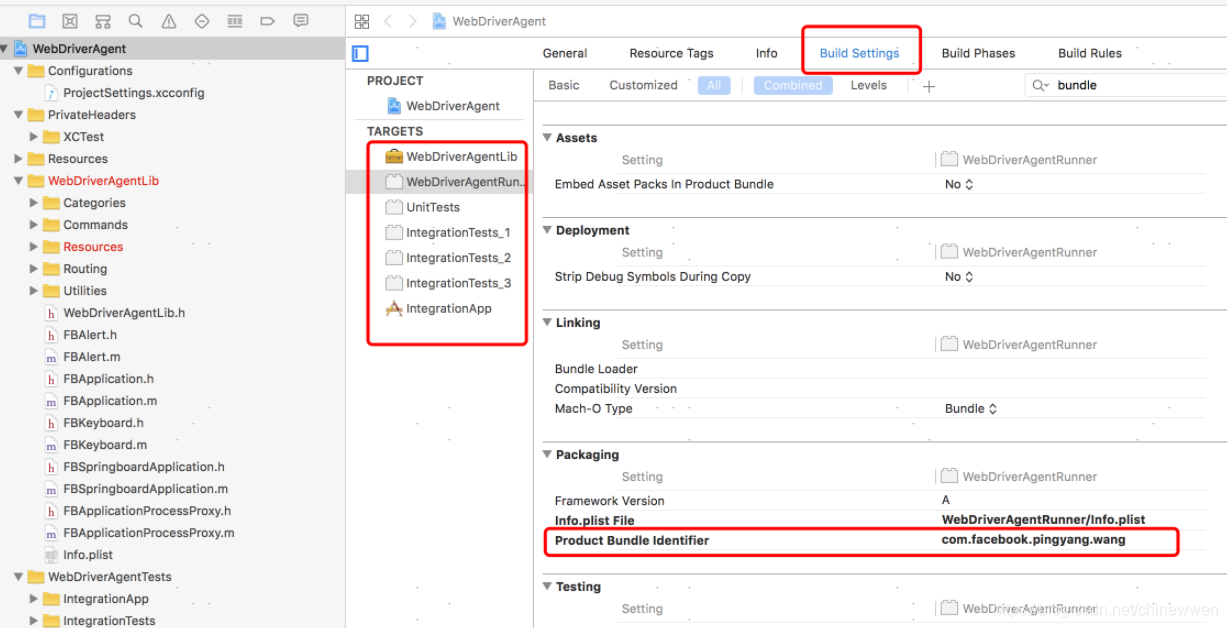Viewport: 1227px width, 628px height.
Task: Click the bundle search filter field
Action: 1125,86
